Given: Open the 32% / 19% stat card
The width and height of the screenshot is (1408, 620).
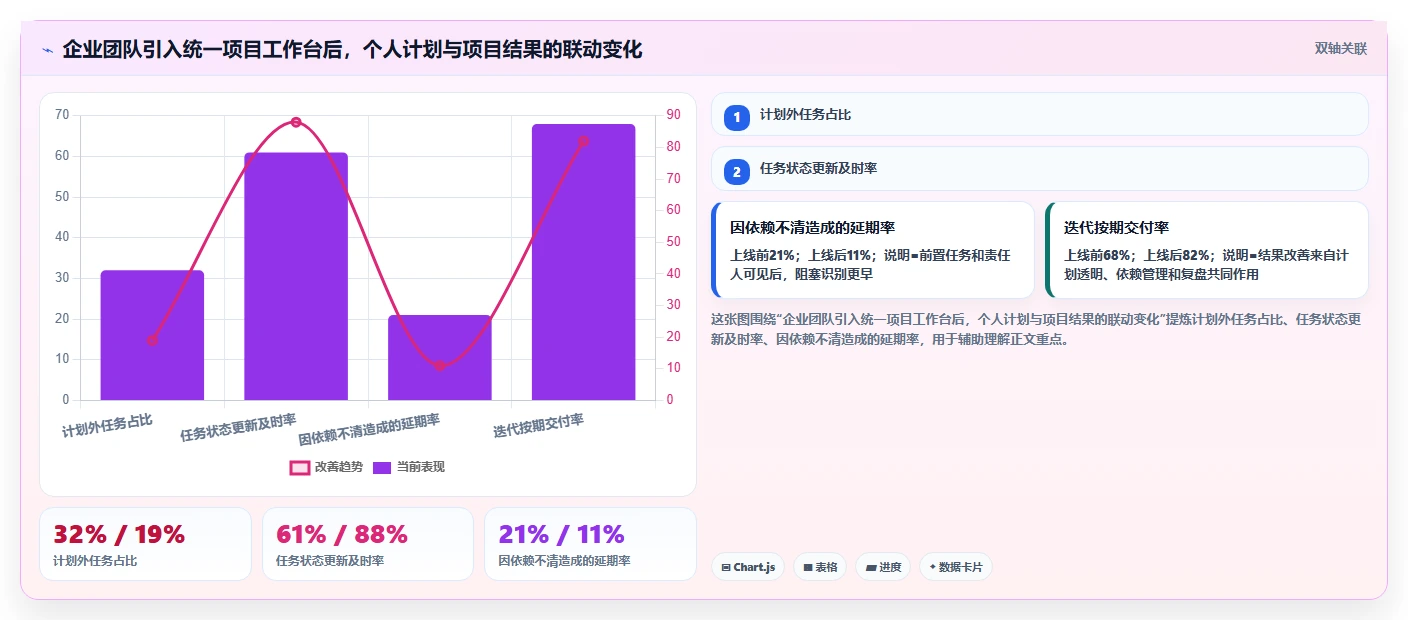Looking at the screenshot, I should [x=145, y=544].
